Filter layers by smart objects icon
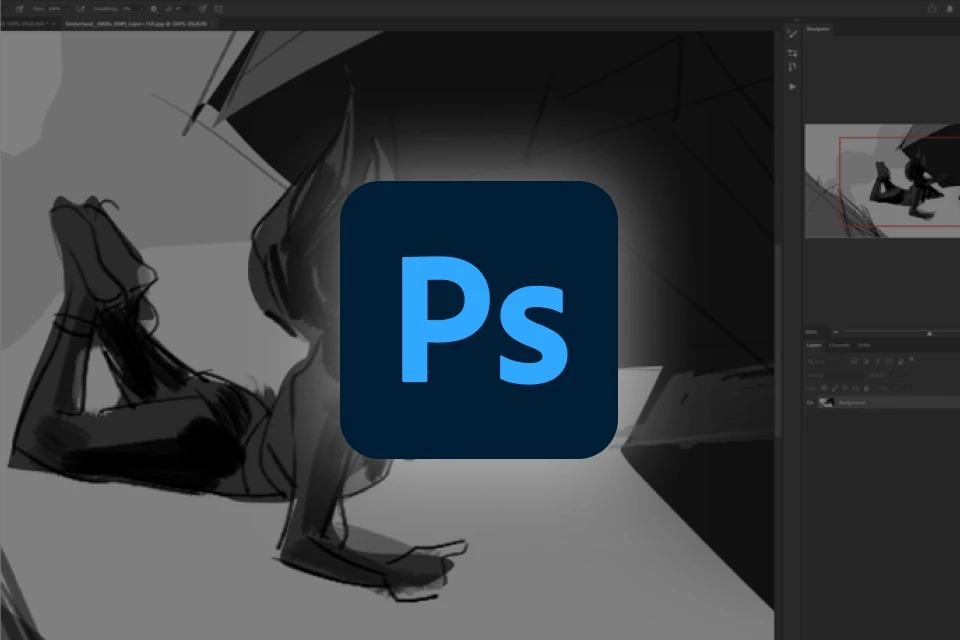 901,362
